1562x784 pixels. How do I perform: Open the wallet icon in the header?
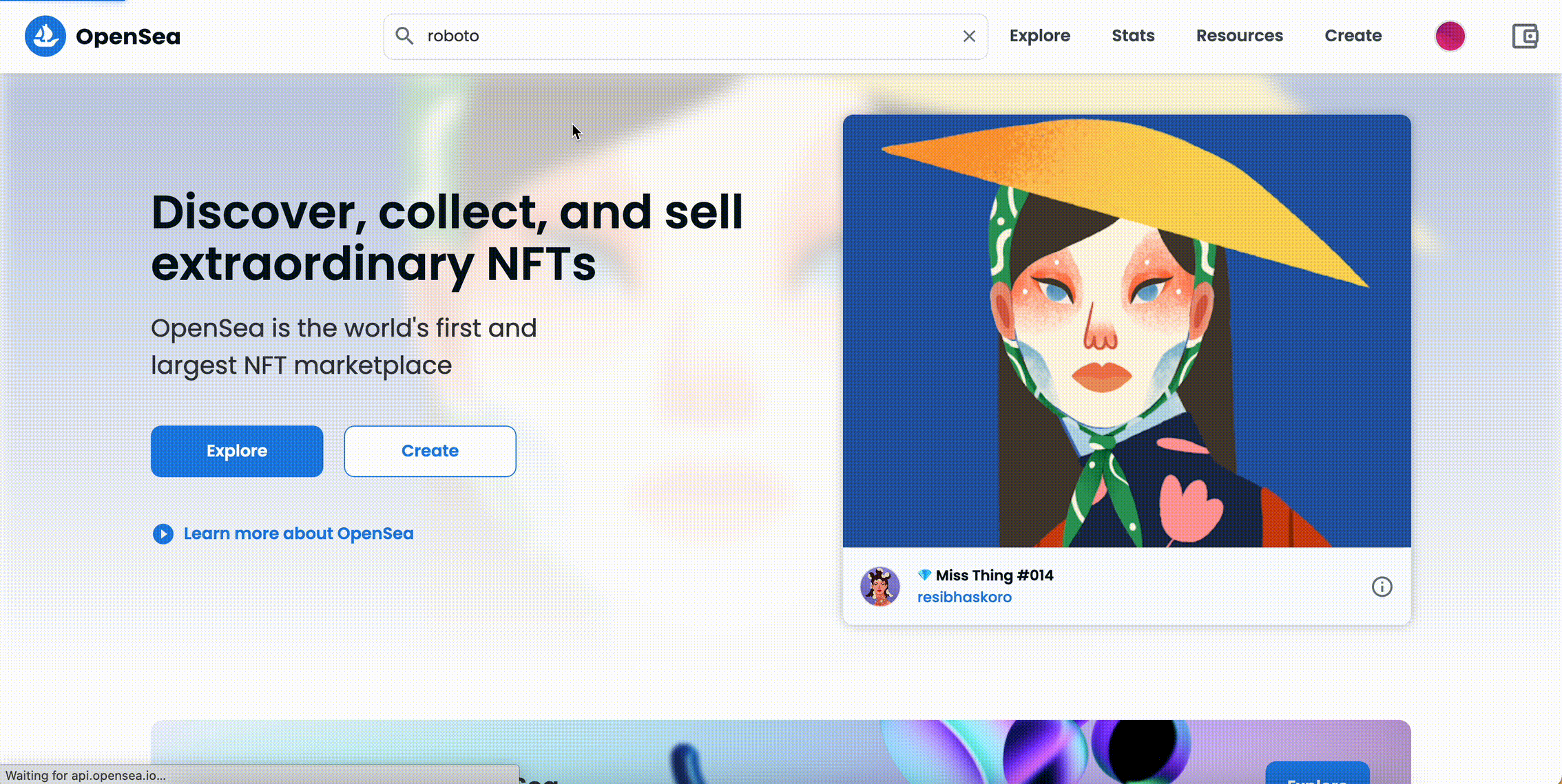[x=1525, y=36]
